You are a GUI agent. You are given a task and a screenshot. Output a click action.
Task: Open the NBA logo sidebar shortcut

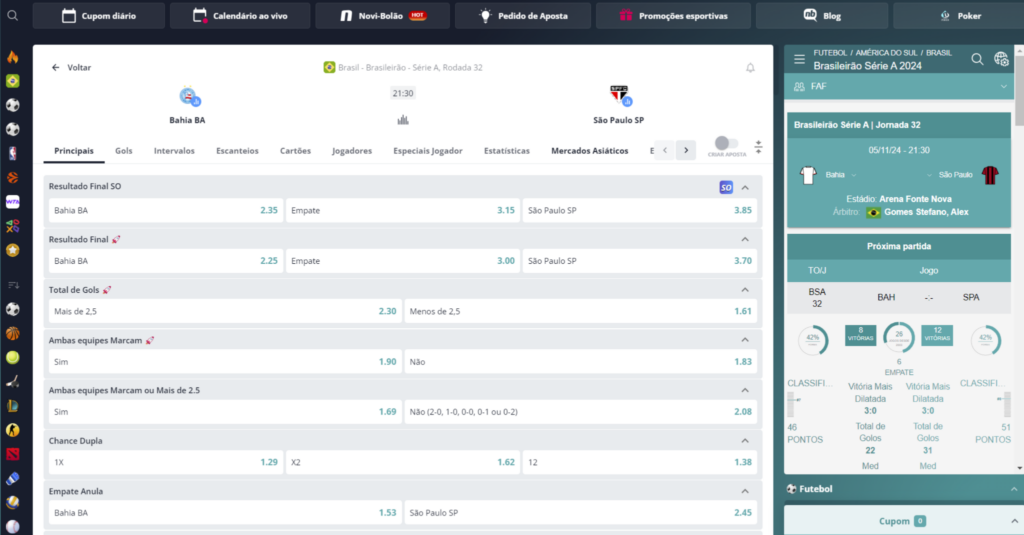pos(12,153)
